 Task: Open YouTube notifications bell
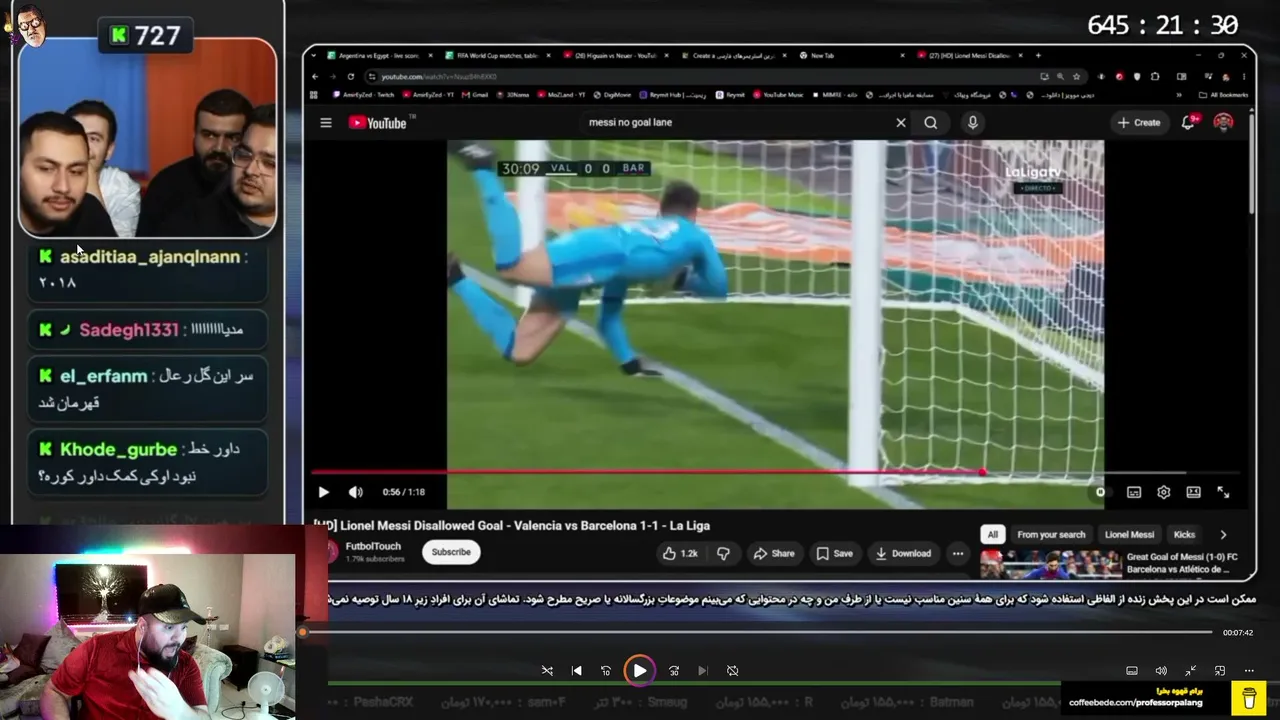pyautogui.click(x=1188, y=122)
